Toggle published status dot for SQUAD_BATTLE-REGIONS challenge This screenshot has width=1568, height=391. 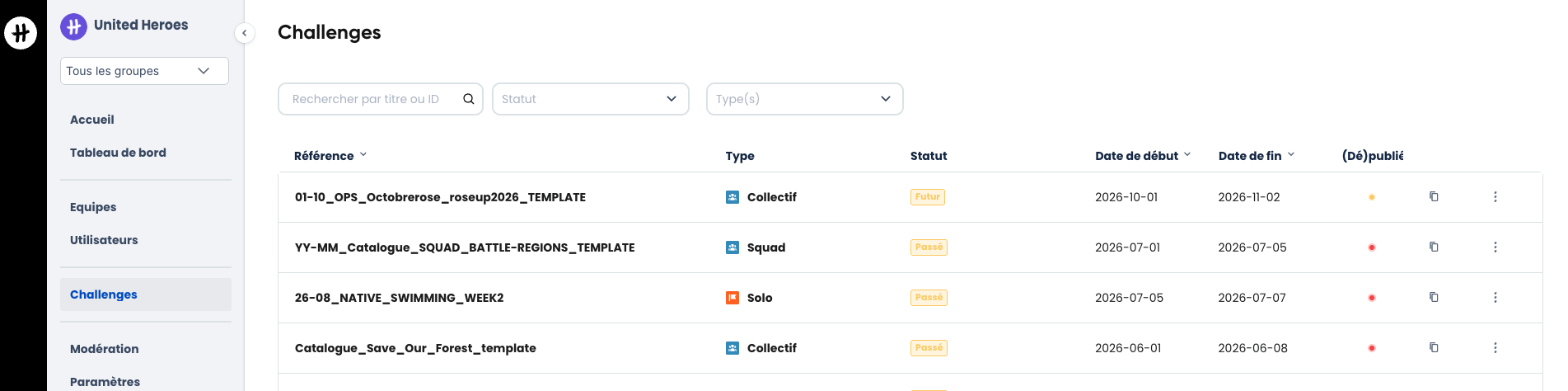click(x=1372, y=247)
